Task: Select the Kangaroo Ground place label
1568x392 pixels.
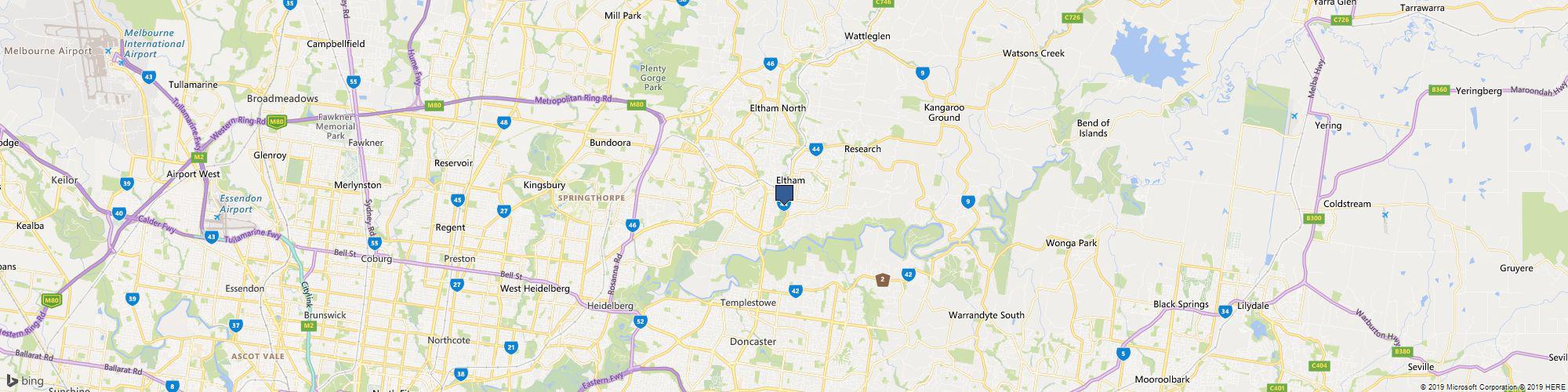Action: coord(944,112)
